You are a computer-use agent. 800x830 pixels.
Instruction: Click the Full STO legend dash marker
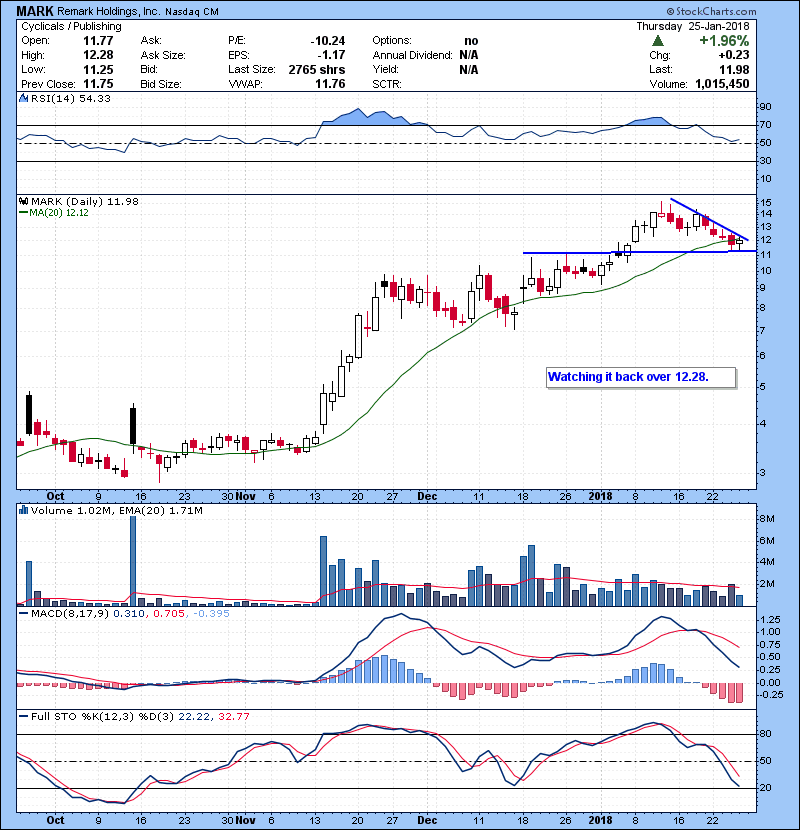[23, 716]
